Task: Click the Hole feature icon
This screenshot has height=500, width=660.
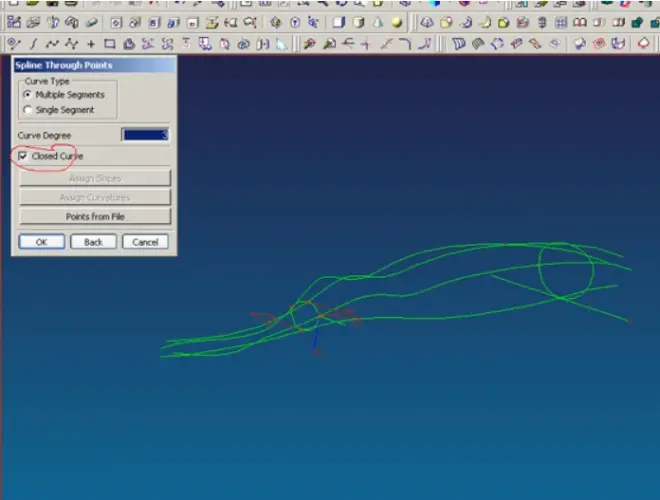Action: pyautogui.click(x=116, y=22)
